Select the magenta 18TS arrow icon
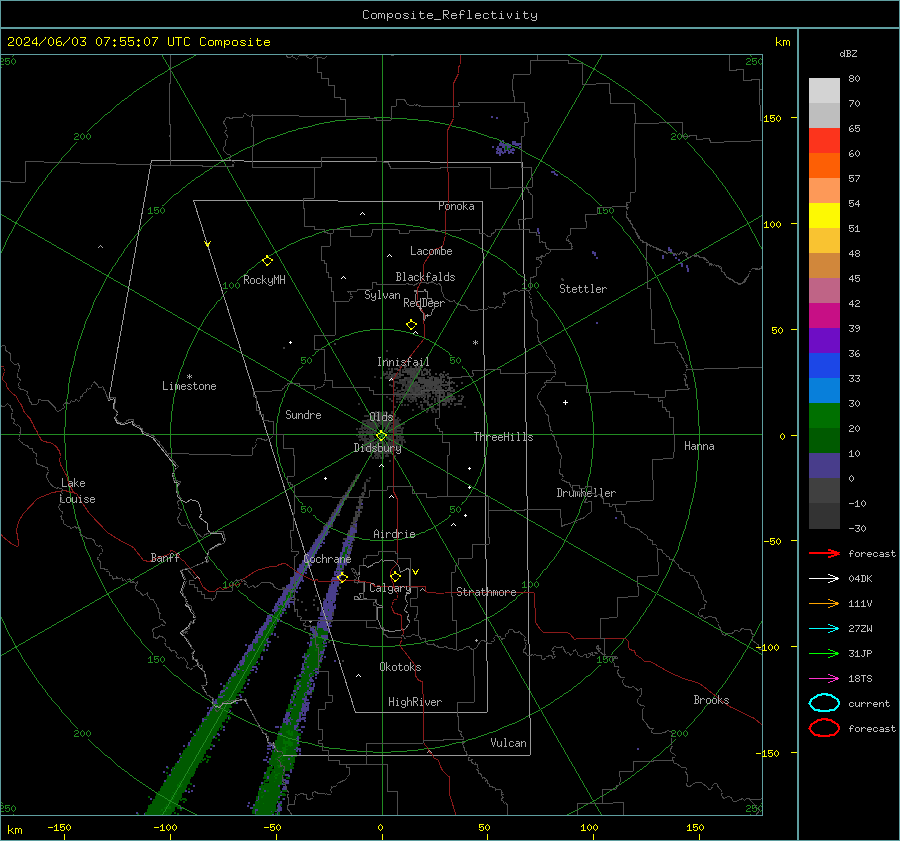This screenshot has height=841, width=900. click(824, 679)
